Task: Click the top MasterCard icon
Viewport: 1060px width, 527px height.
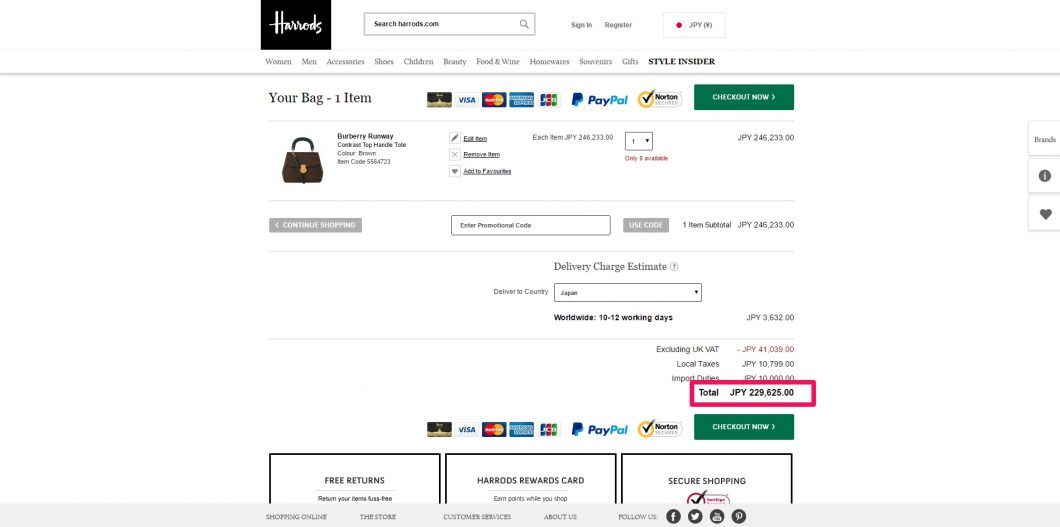Action: pyautogui.click(x=494, y=100)
